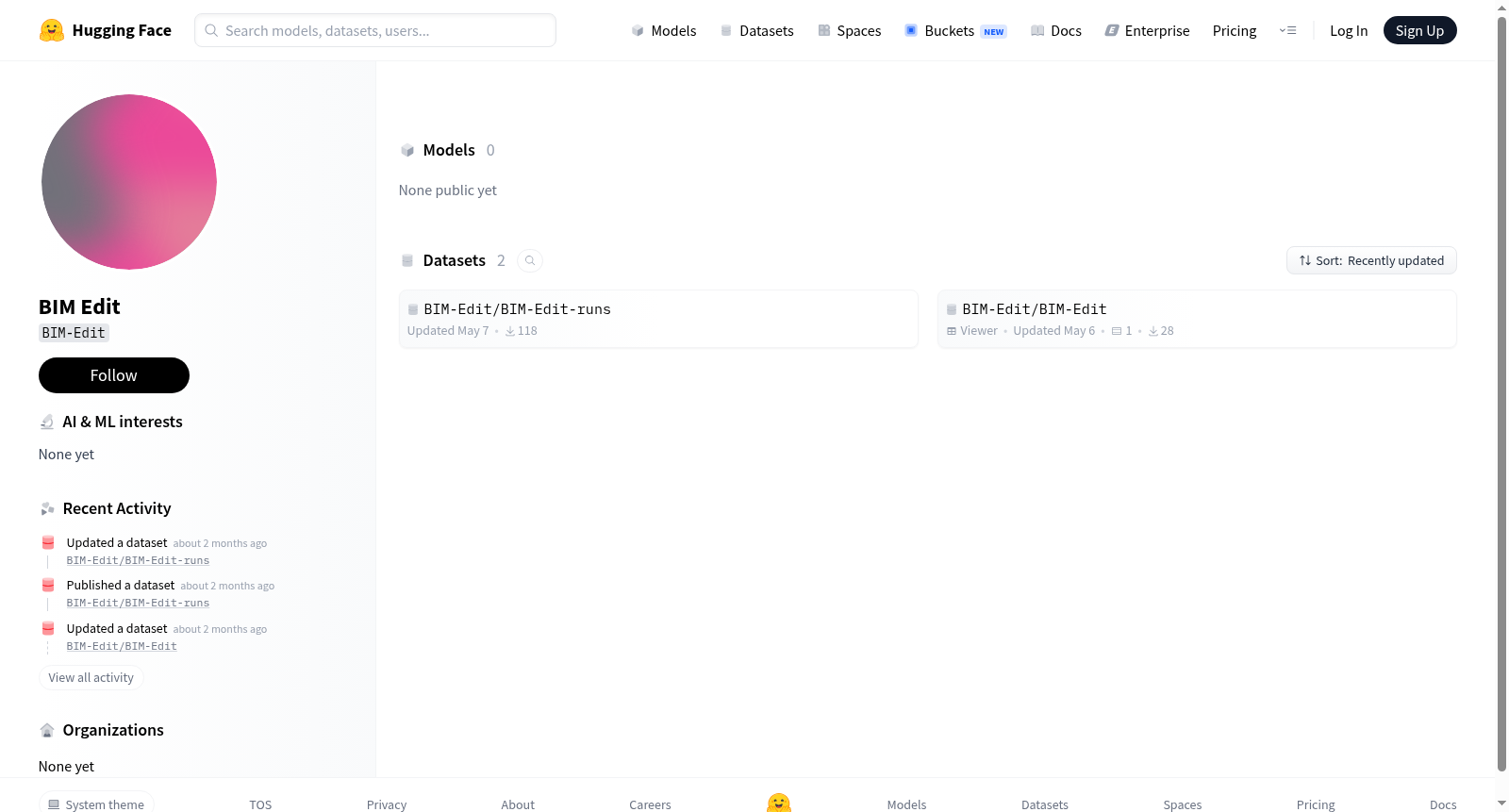
Task: Open the BIM-Edit/BIM-Edit-runs dataset card
Action: pos(658,319)
